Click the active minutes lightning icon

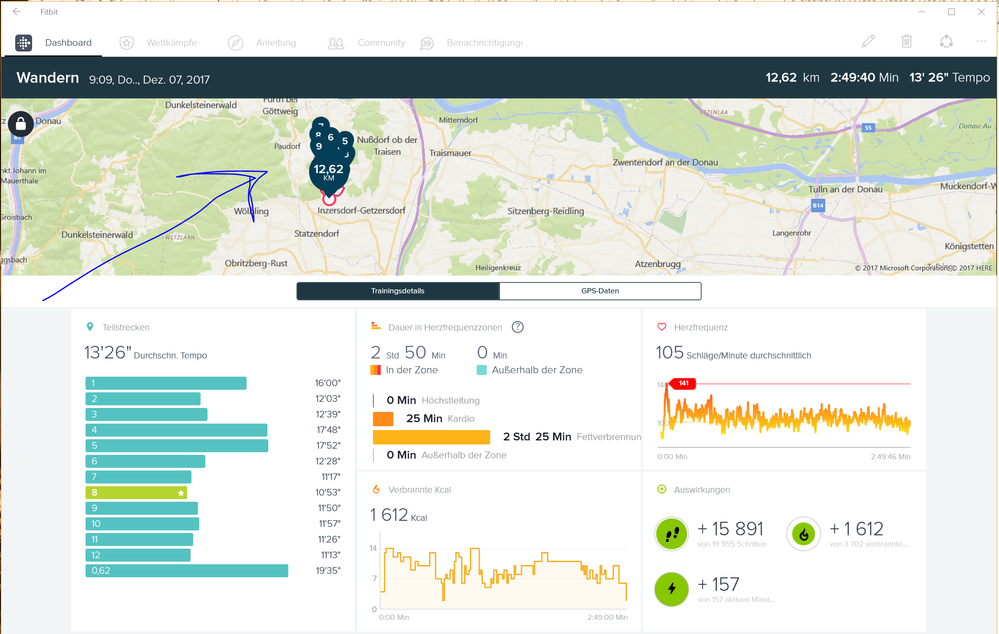pos(671,589)
